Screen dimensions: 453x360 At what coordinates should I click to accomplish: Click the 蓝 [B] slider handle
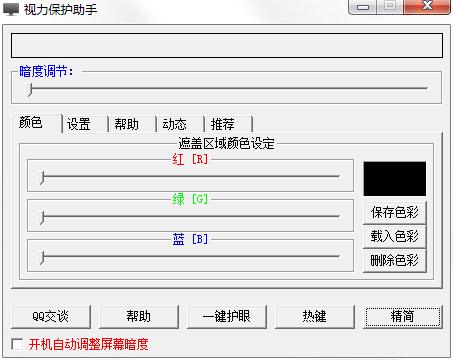[x=42, y=258]
